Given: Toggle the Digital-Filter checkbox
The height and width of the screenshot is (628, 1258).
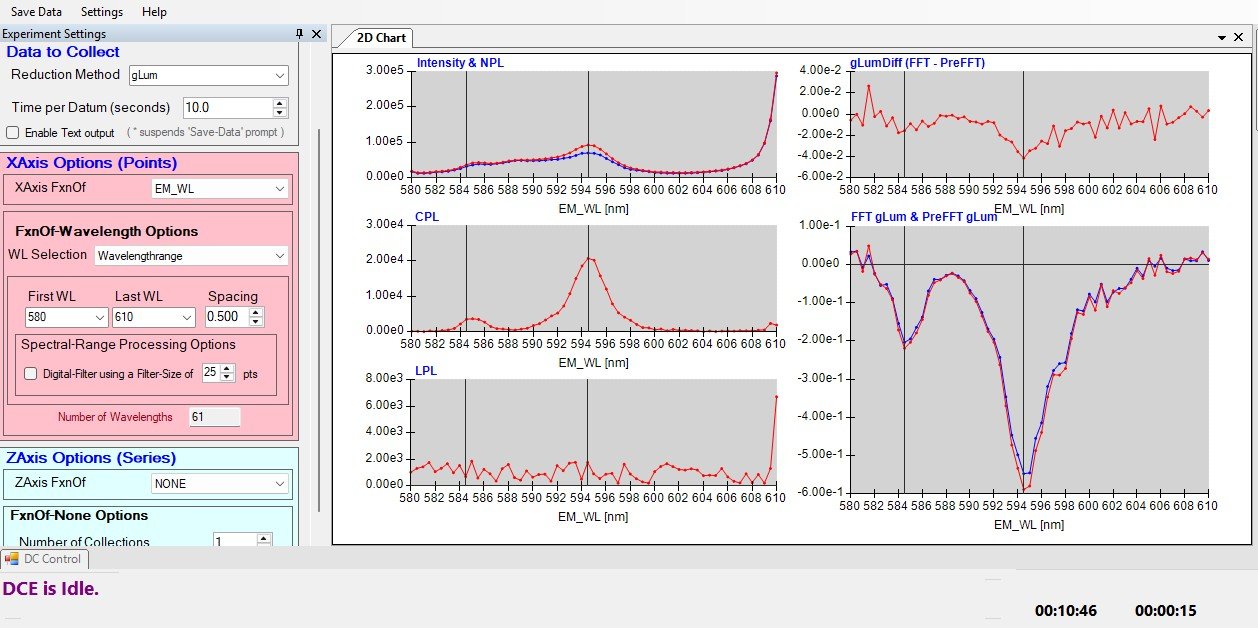Looking at the screenshot, I should coord(31,373).
